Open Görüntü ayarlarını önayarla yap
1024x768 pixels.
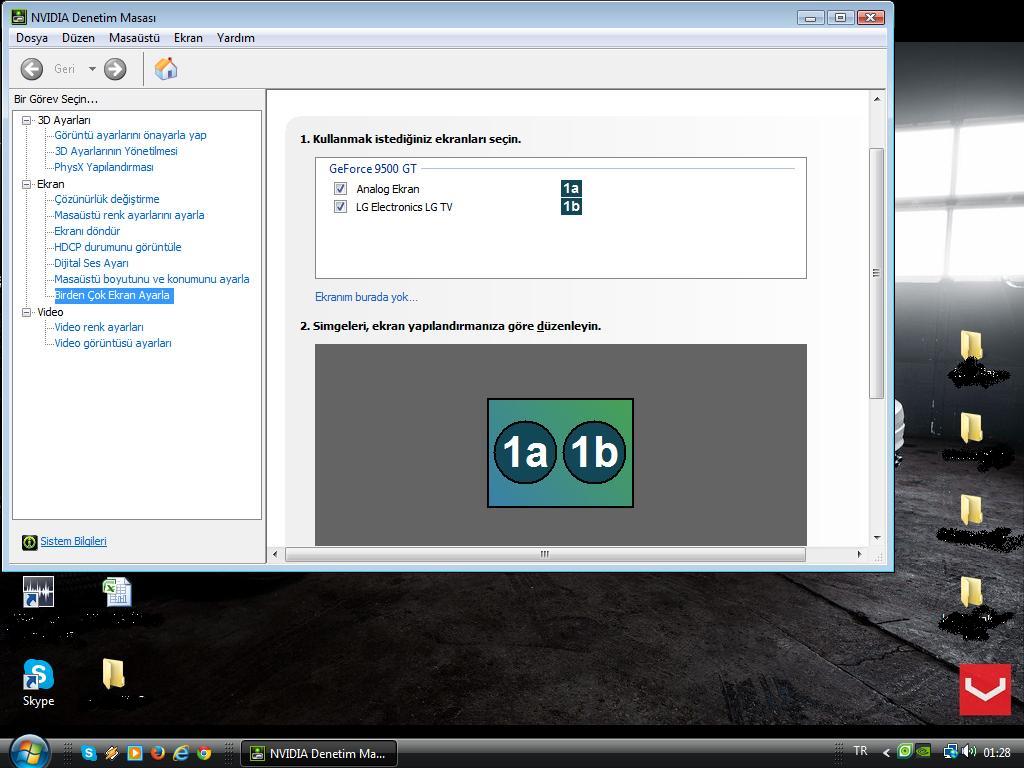click(x=130, y=135)
